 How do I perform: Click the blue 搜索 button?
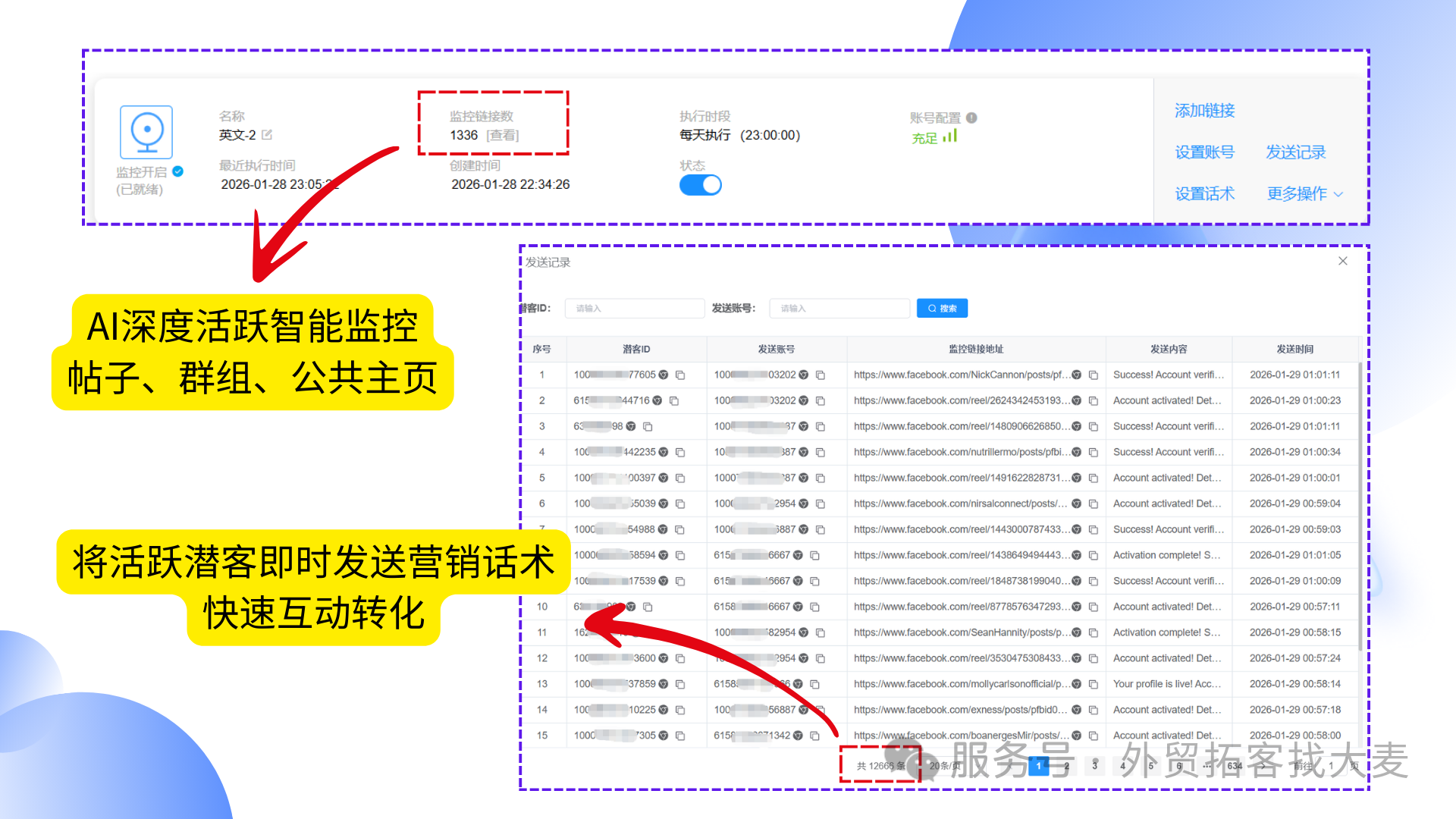(x=942, y=308)
